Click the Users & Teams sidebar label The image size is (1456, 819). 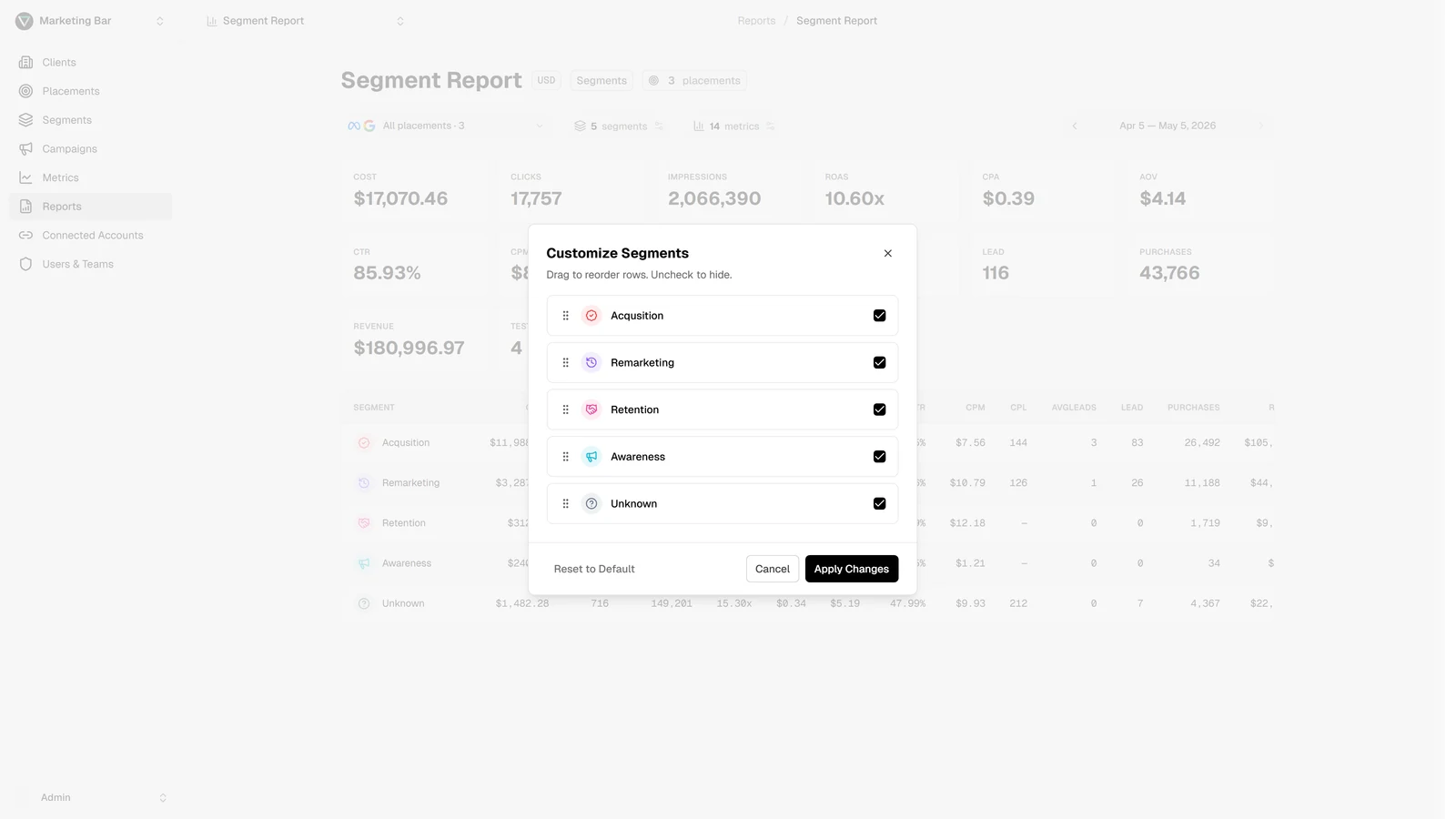click(x=77, y=264)
